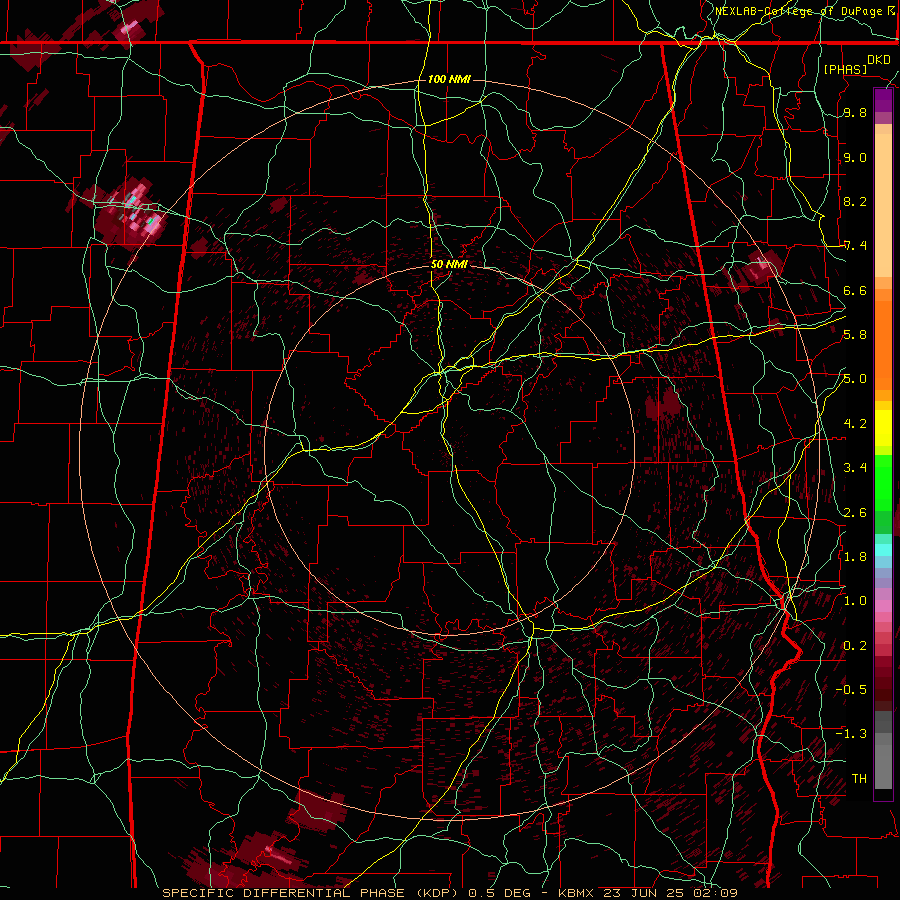
Task: Select the 8.2 legend value
Action: pyautogui.click(x=855, y=201)
